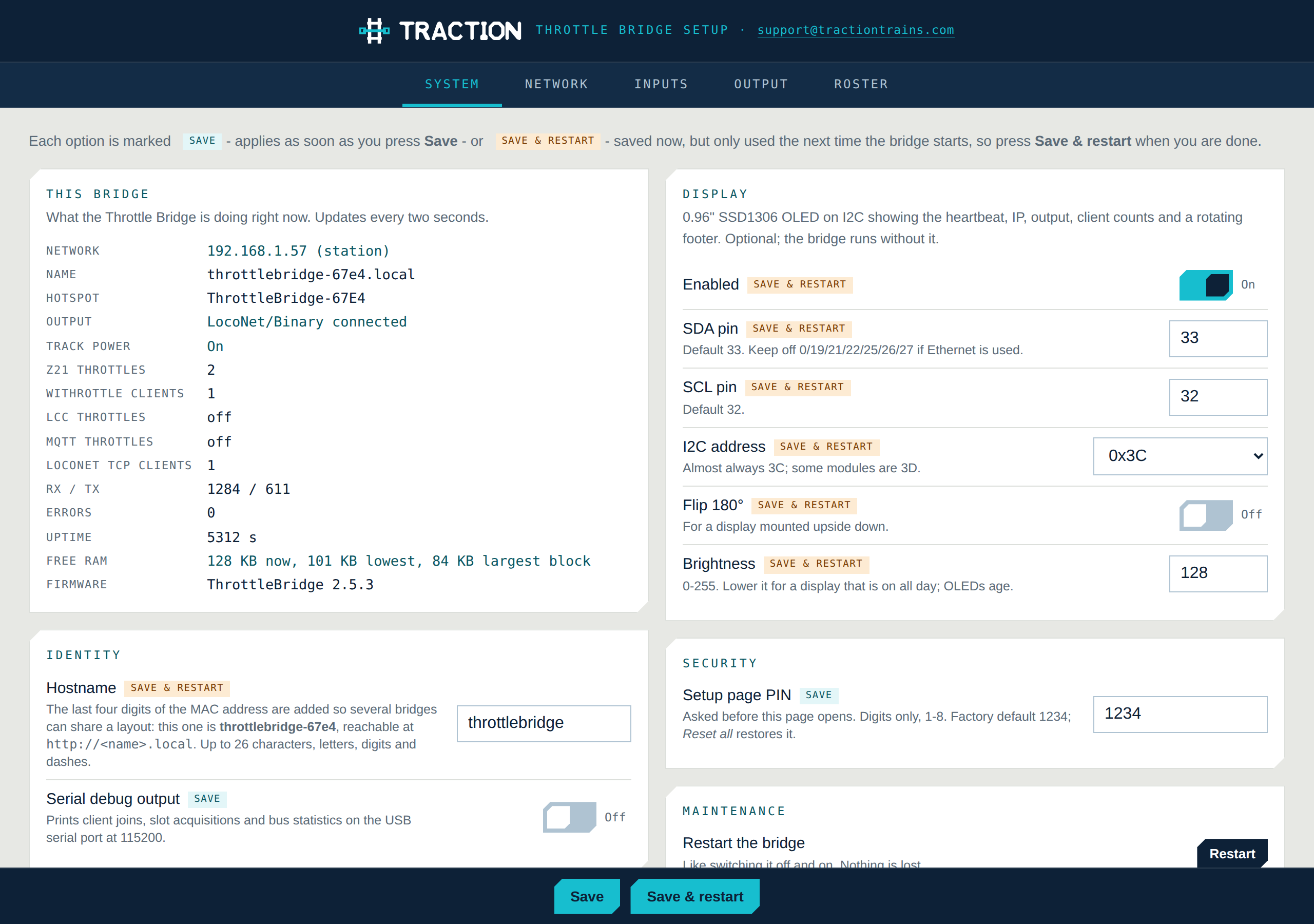Turn on Serial debug output

569,818
